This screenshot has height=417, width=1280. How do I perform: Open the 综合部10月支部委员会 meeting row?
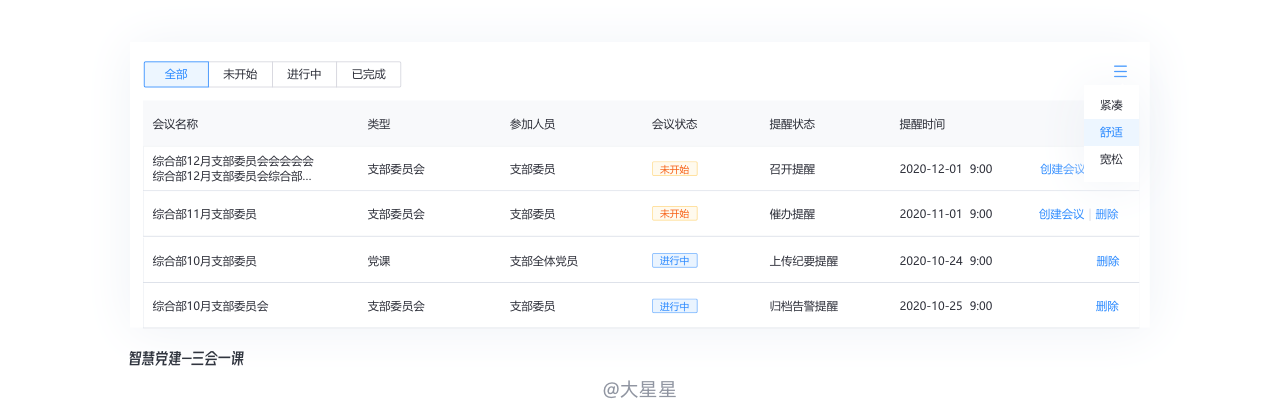pos(211,306)
